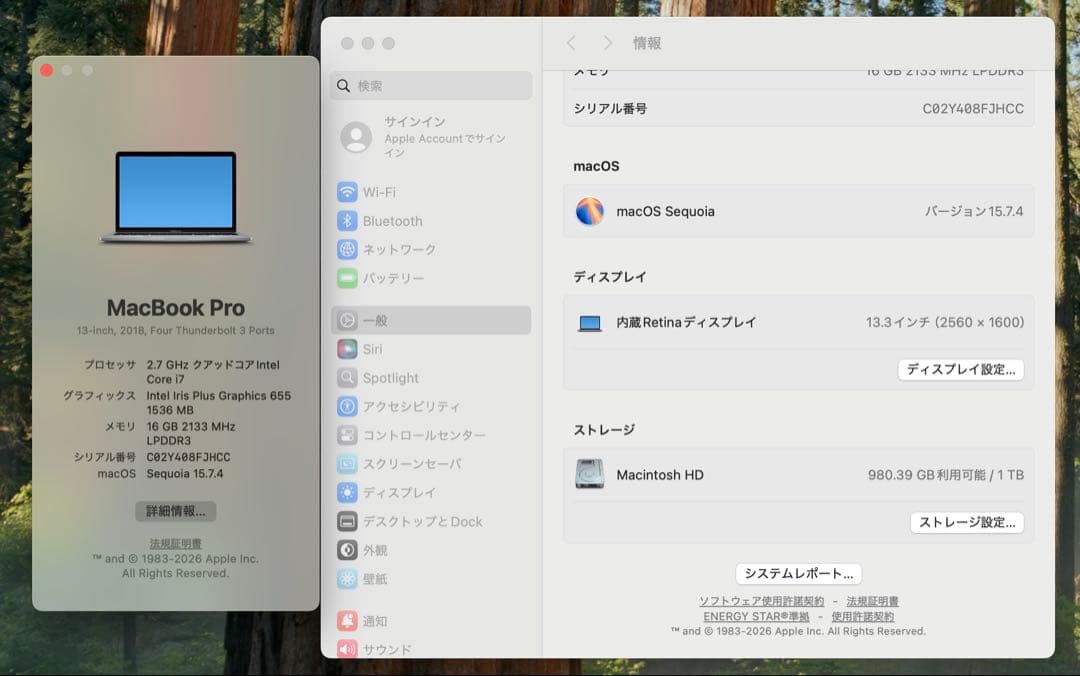Click the macOS Sequoia logo icon
The image size is (1080, 676).
590,212
